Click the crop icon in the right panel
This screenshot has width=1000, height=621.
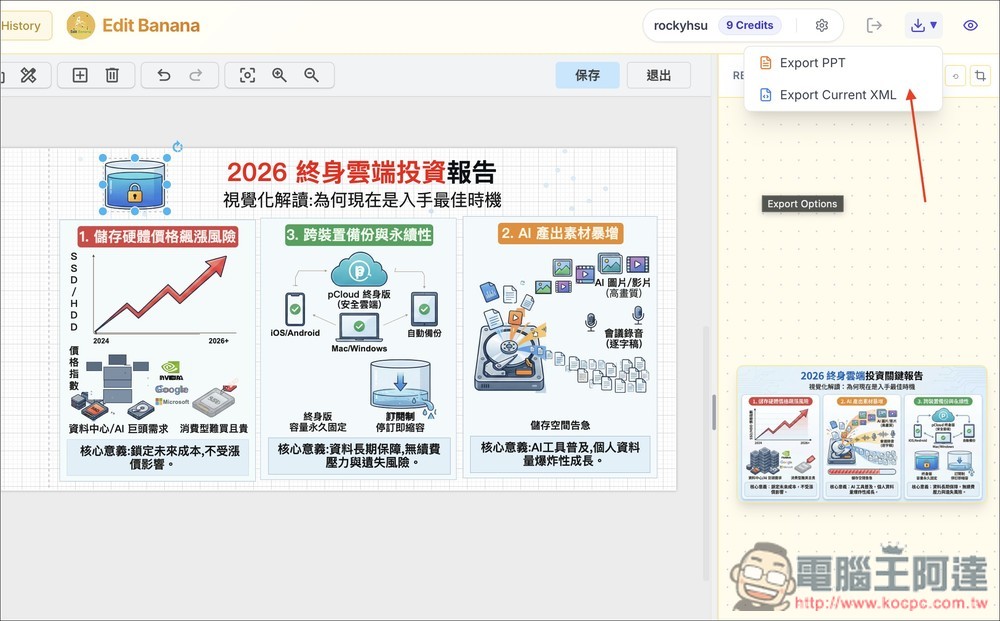click(x=981, y=75)
